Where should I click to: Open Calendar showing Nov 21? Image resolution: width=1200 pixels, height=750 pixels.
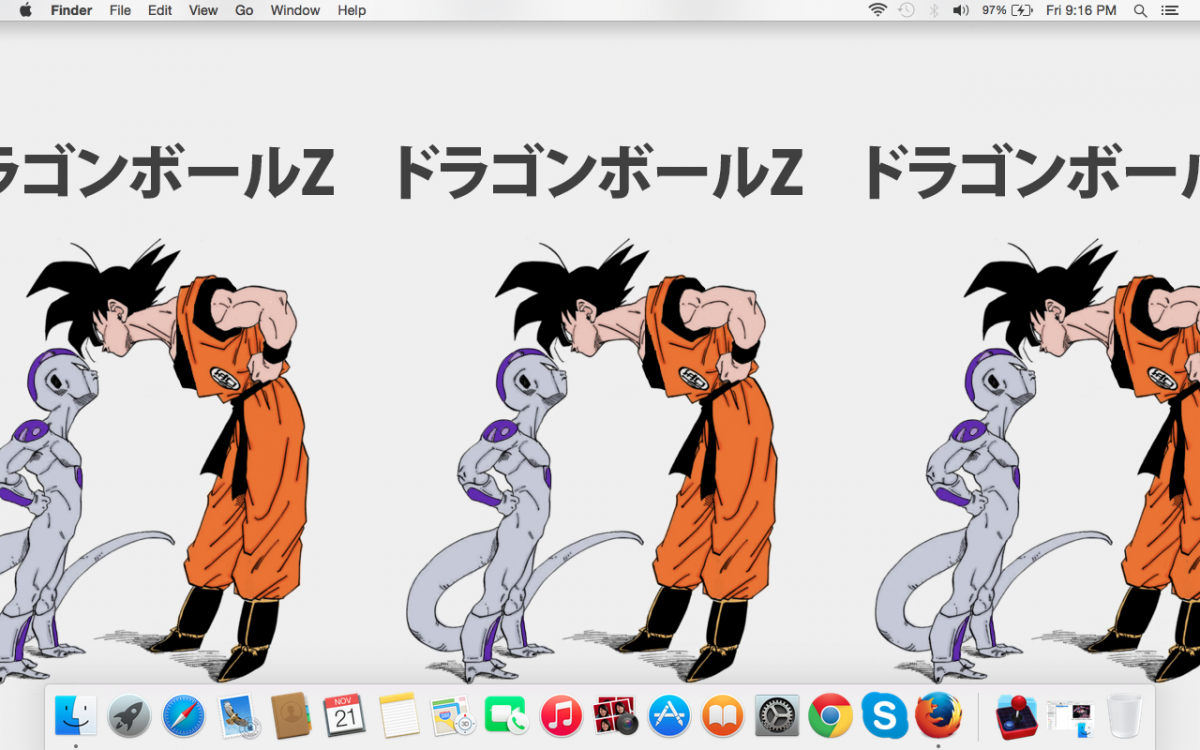pos(345,716)
